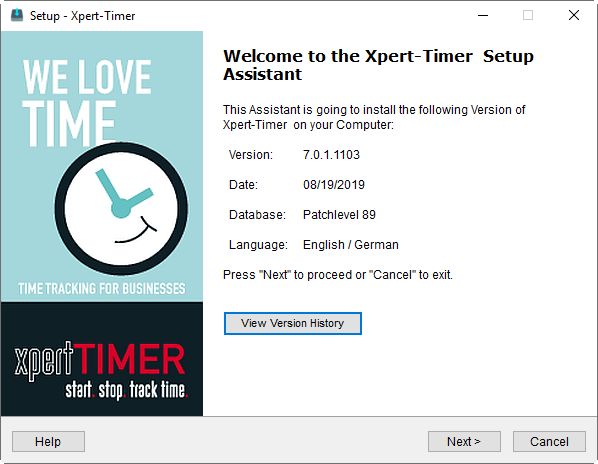Click the English / German language value

(350, 245)
